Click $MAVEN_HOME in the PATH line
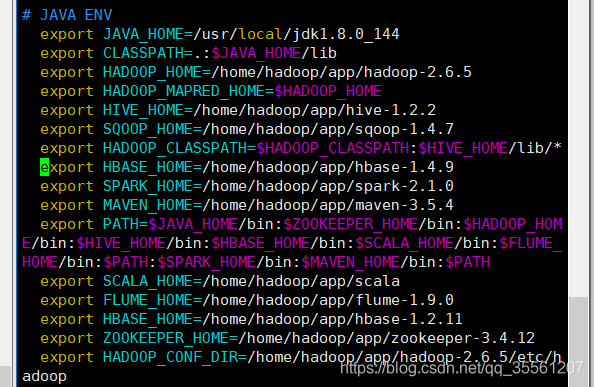The height and width of the screenshot is (387, 594). pos(350,262)
